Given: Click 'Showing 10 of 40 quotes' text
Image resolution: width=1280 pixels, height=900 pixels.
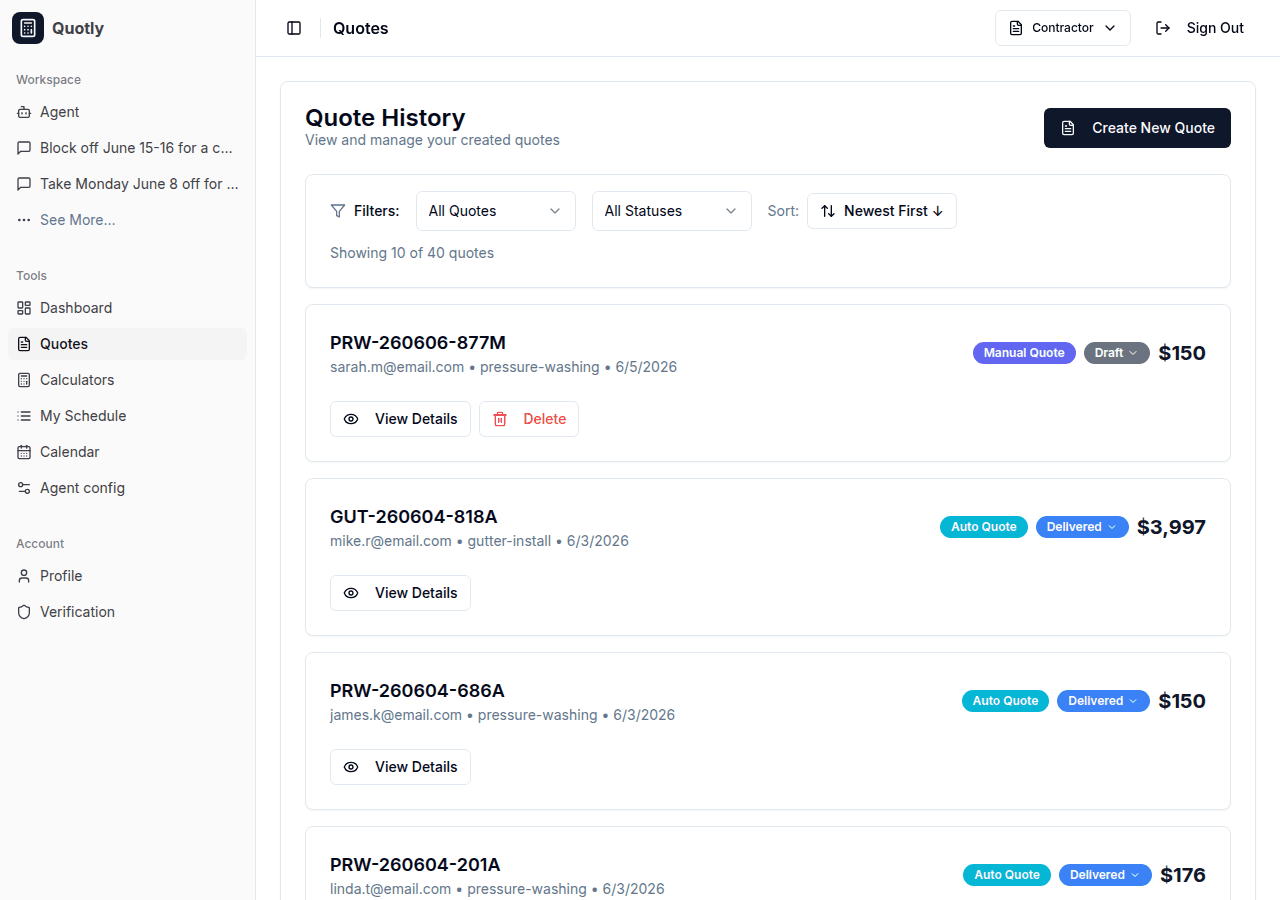Looking at the screenshot, I should [x=412, y=253].
